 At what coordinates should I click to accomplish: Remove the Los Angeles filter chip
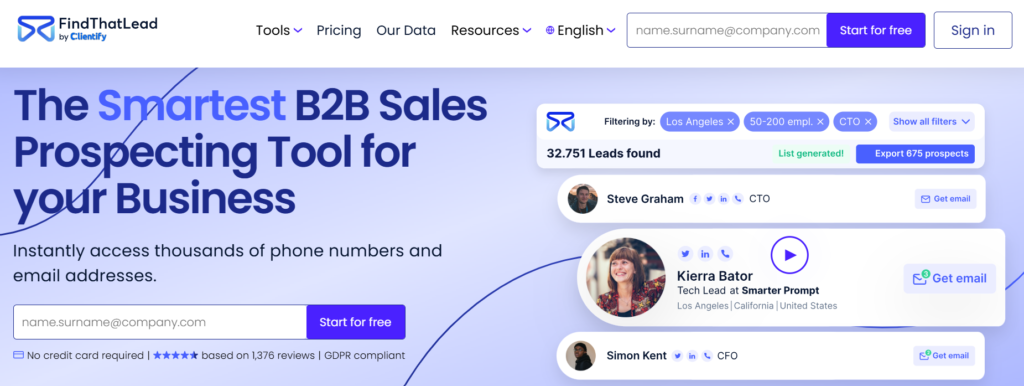point(731,121)
